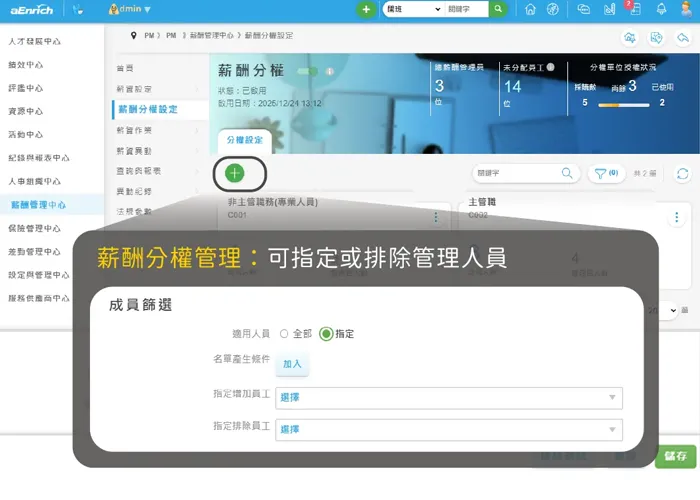The image size is (700, 500).
Task: Expand 薪資設定 submenu arrow
Action: click(197, 89)
